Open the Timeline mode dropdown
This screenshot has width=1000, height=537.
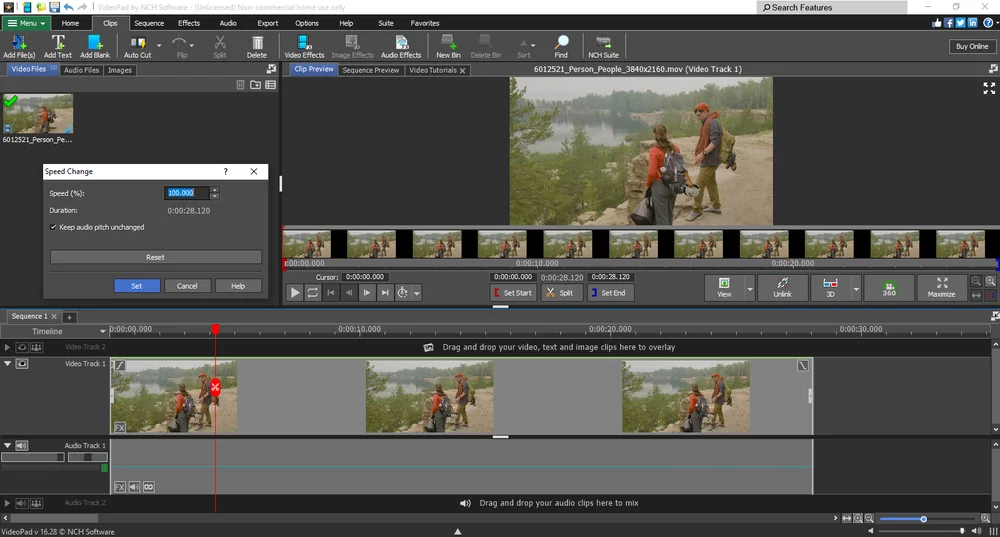102,332
